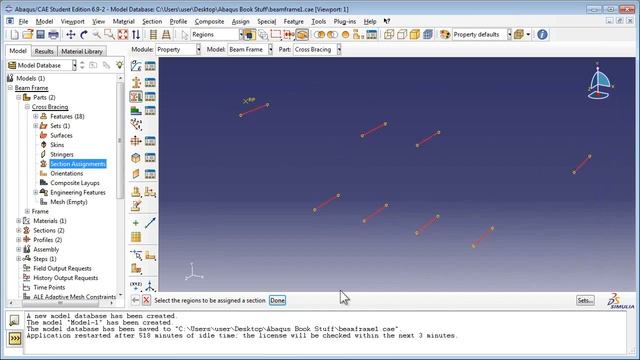
Task: Click the Query information blue icon
Action: [x=542, y=35]
